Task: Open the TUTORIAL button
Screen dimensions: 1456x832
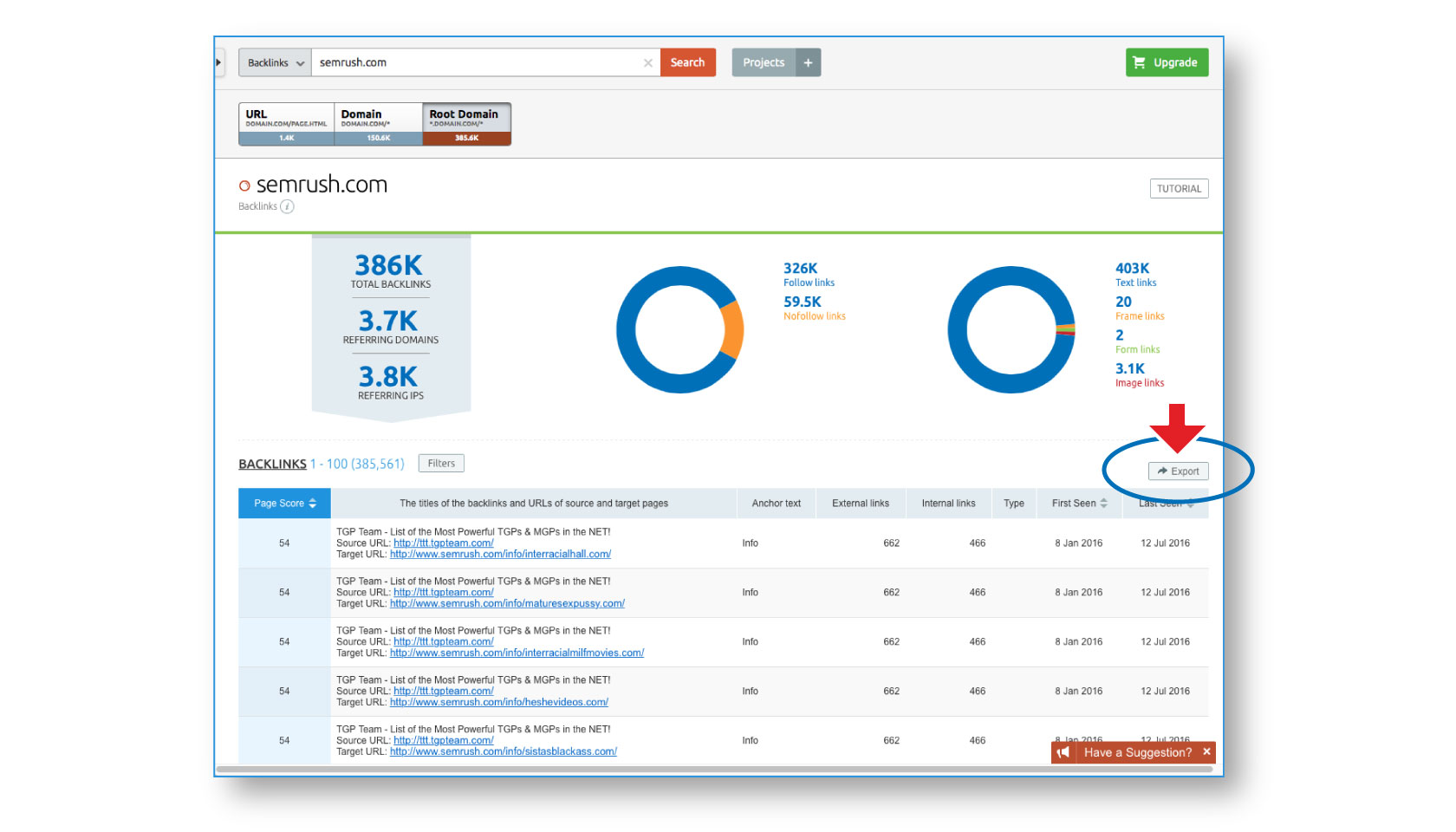Action: pyautogui.click(x=1179, y=189)
